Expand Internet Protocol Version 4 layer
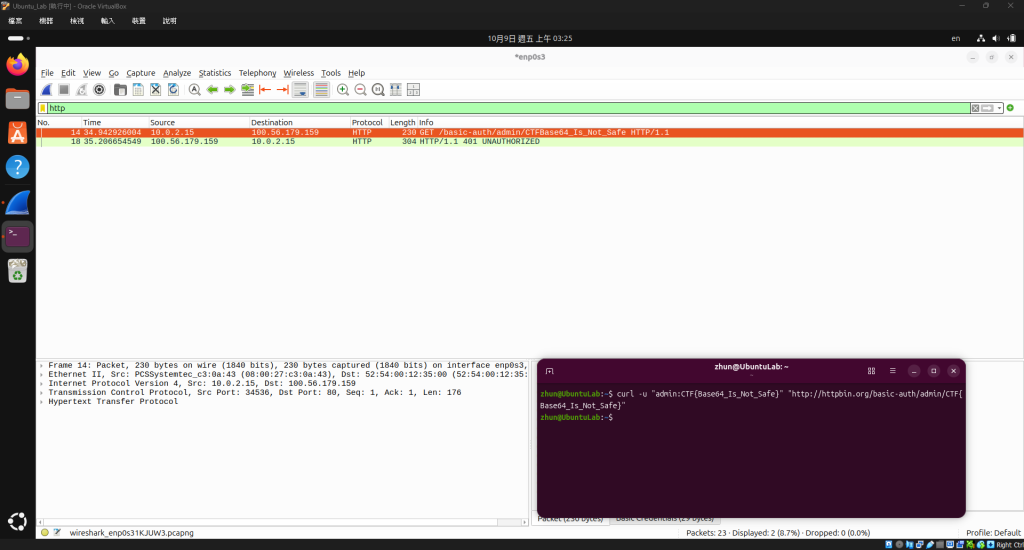Image resolution: width=1024 pixels, height=550 pixels. pyautogui.click(x=42, y=384)
